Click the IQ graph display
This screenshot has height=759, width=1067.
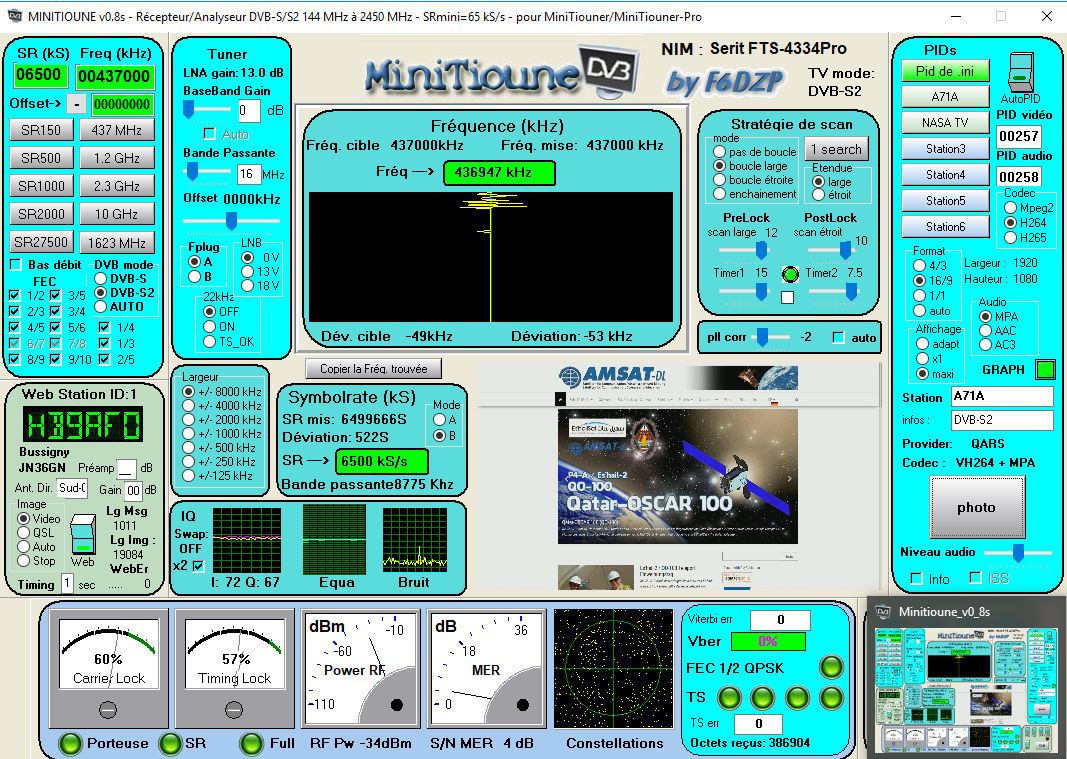pos(247,540)
